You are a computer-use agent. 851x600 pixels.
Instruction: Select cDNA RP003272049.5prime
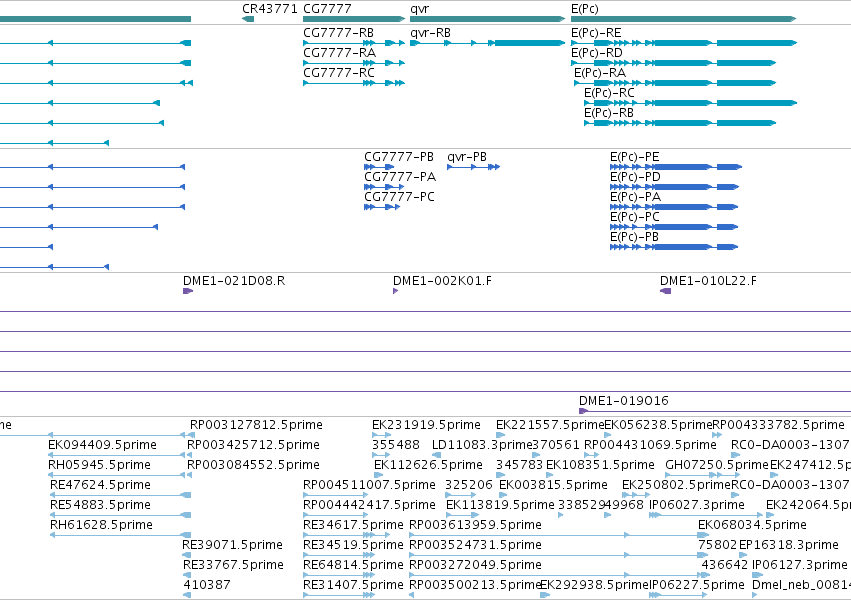pos(558,576)
